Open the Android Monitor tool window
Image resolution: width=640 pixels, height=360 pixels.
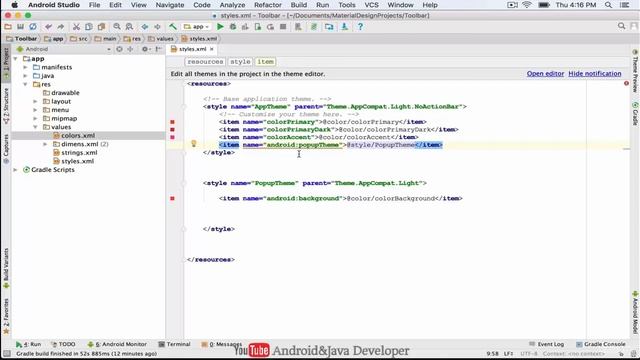(x=117, y=344)
